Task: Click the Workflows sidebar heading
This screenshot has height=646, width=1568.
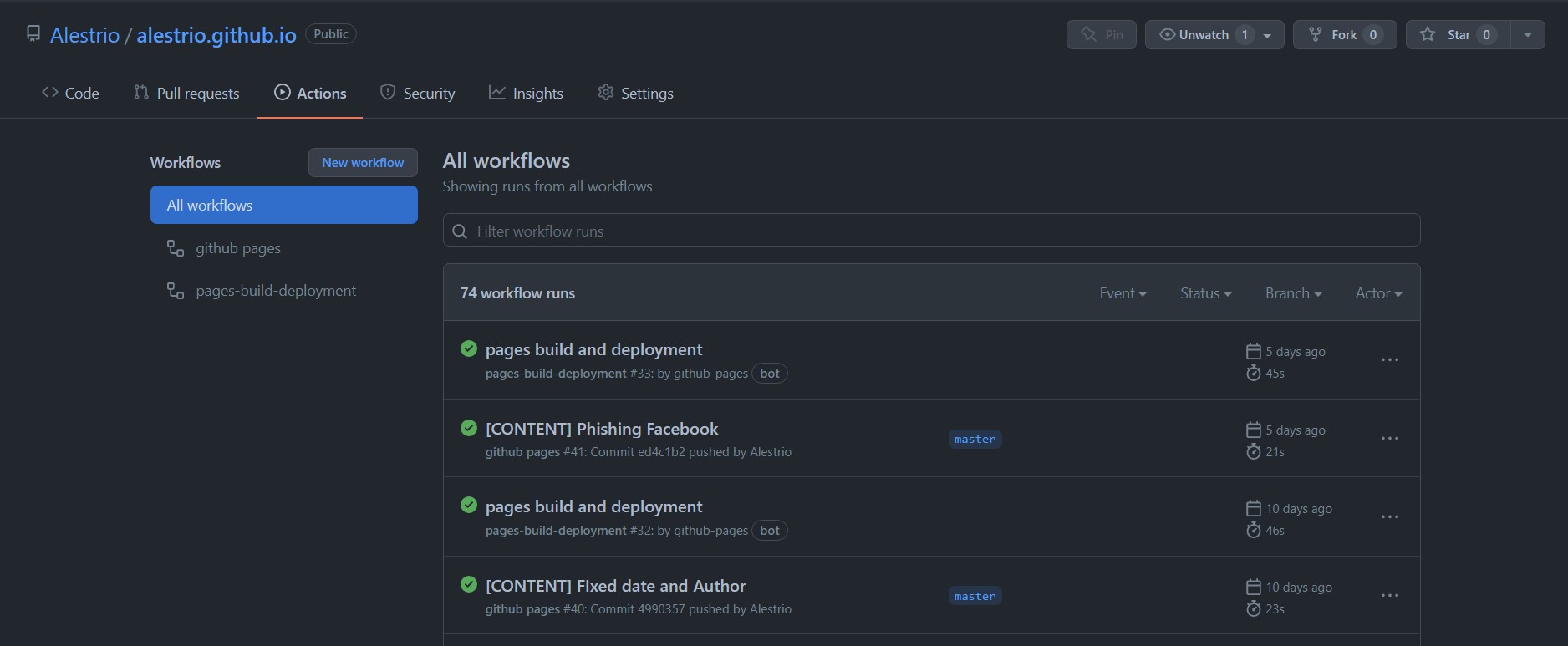Action: coord(185,163)
